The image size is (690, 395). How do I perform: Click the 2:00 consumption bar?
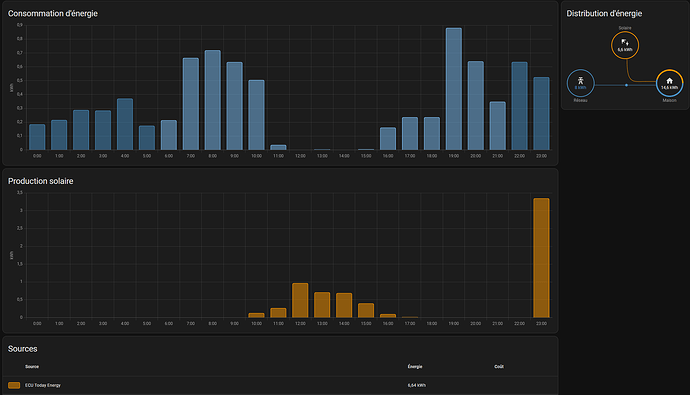[81, 130]
